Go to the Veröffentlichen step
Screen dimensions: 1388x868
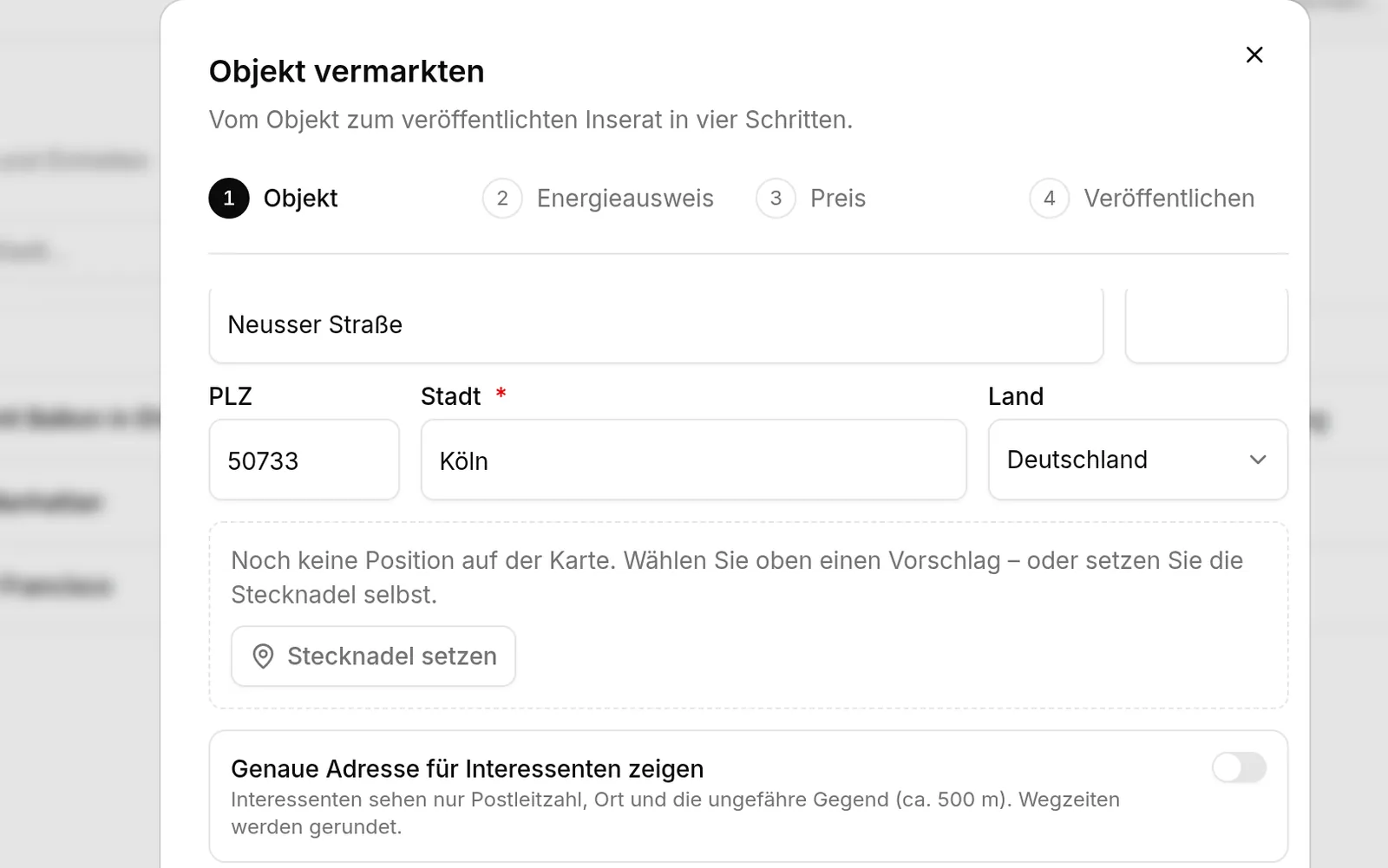(1169, 199)
